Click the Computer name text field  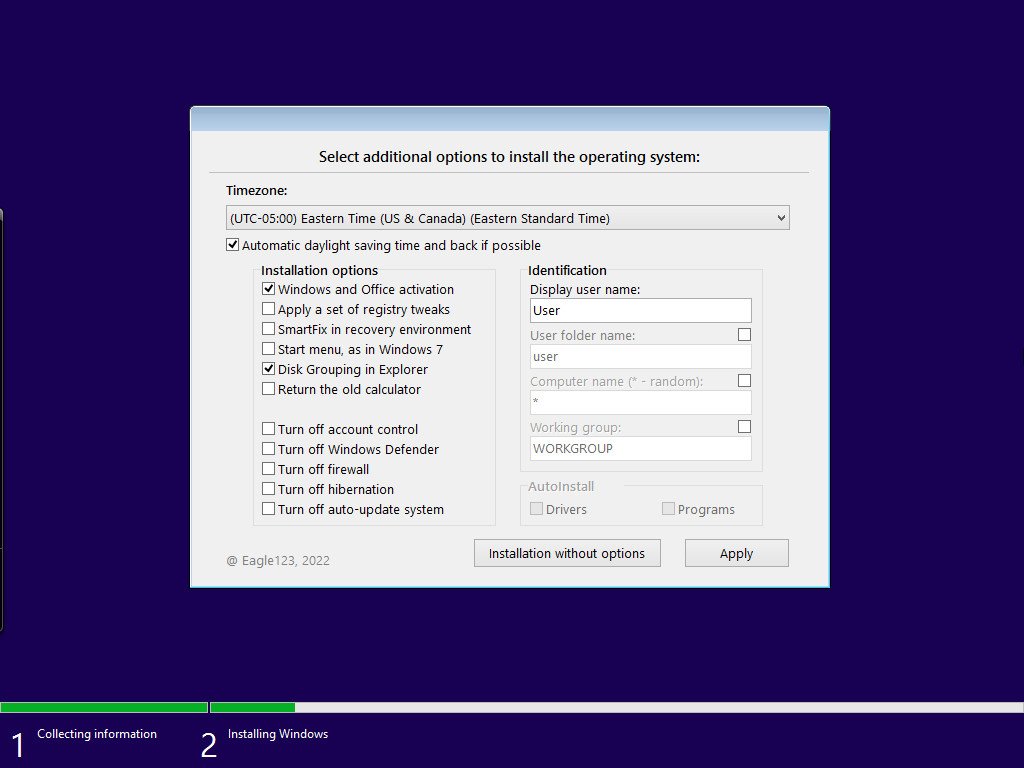[641, 402]
